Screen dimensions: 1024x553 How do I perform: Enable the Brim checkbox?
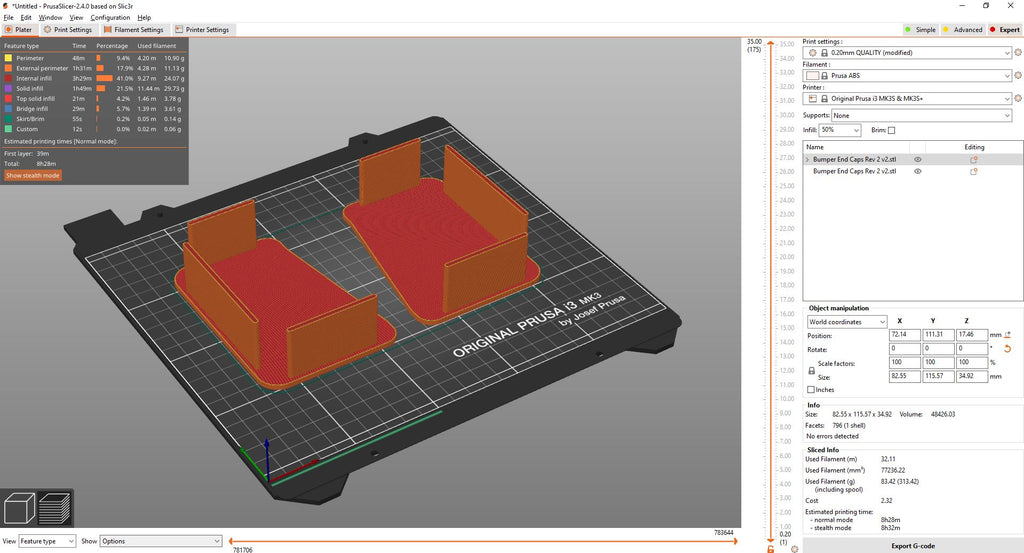point(891,130)
